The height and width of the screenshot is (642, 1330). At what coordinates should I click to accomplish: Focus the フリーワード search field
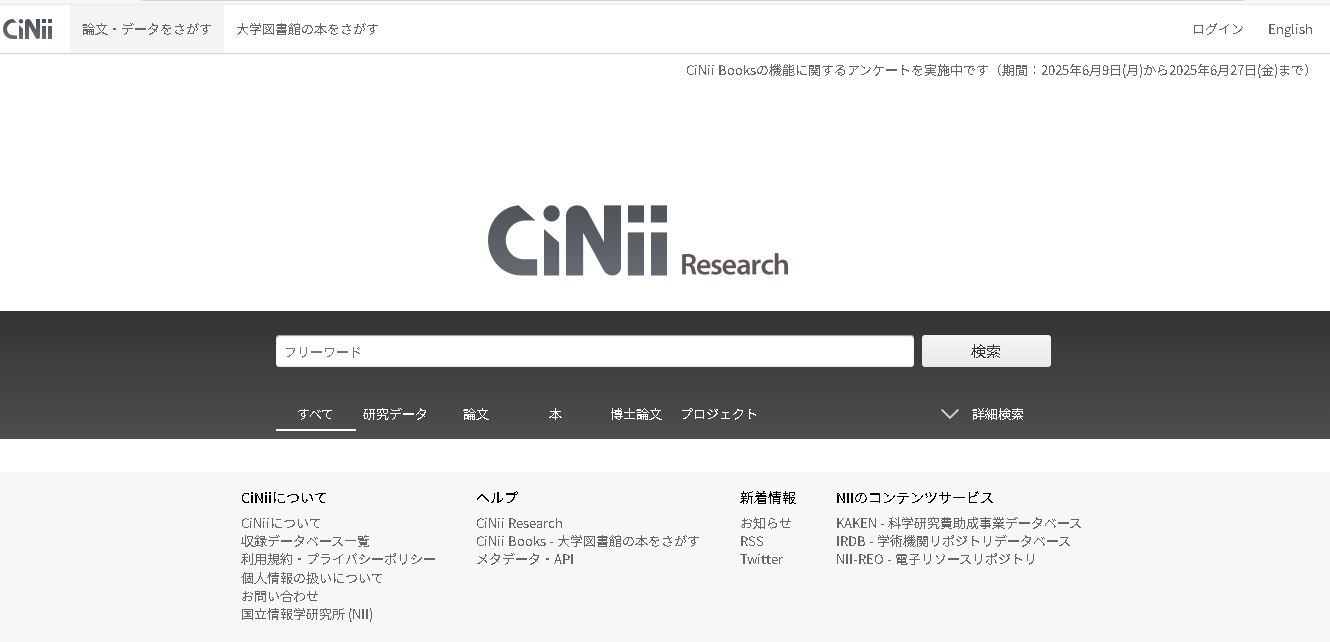click(595, 351)
